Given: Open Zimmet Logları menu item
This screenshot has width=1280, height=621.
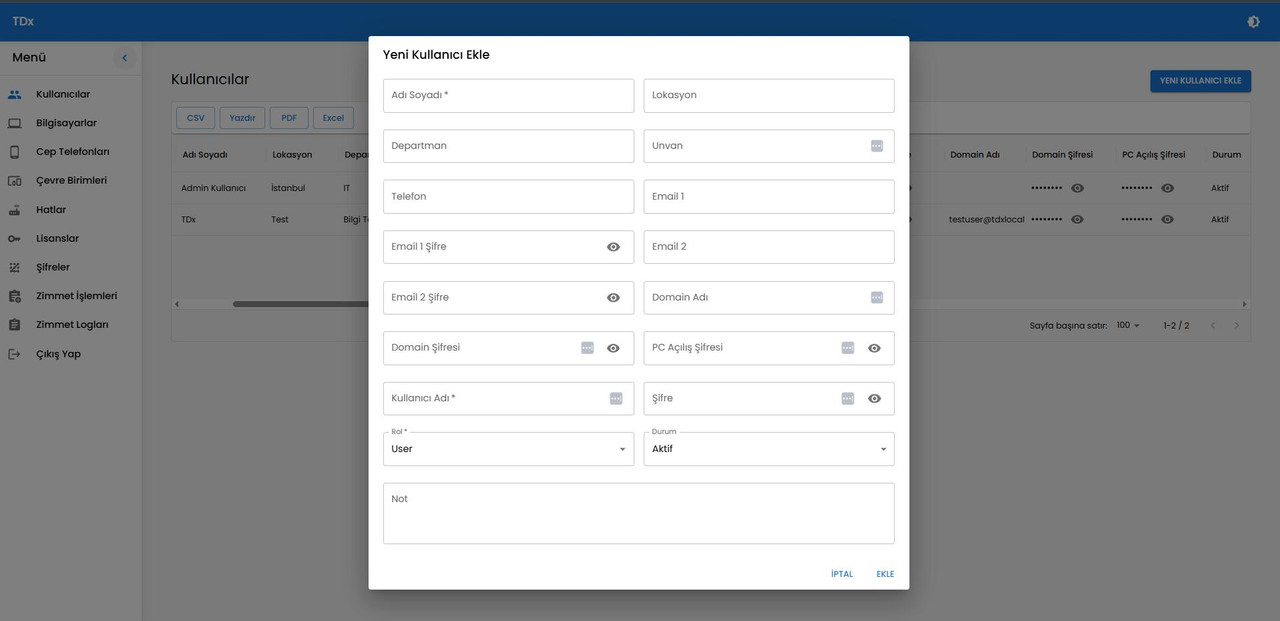Looking at the screenshot, I should [72, 325].
